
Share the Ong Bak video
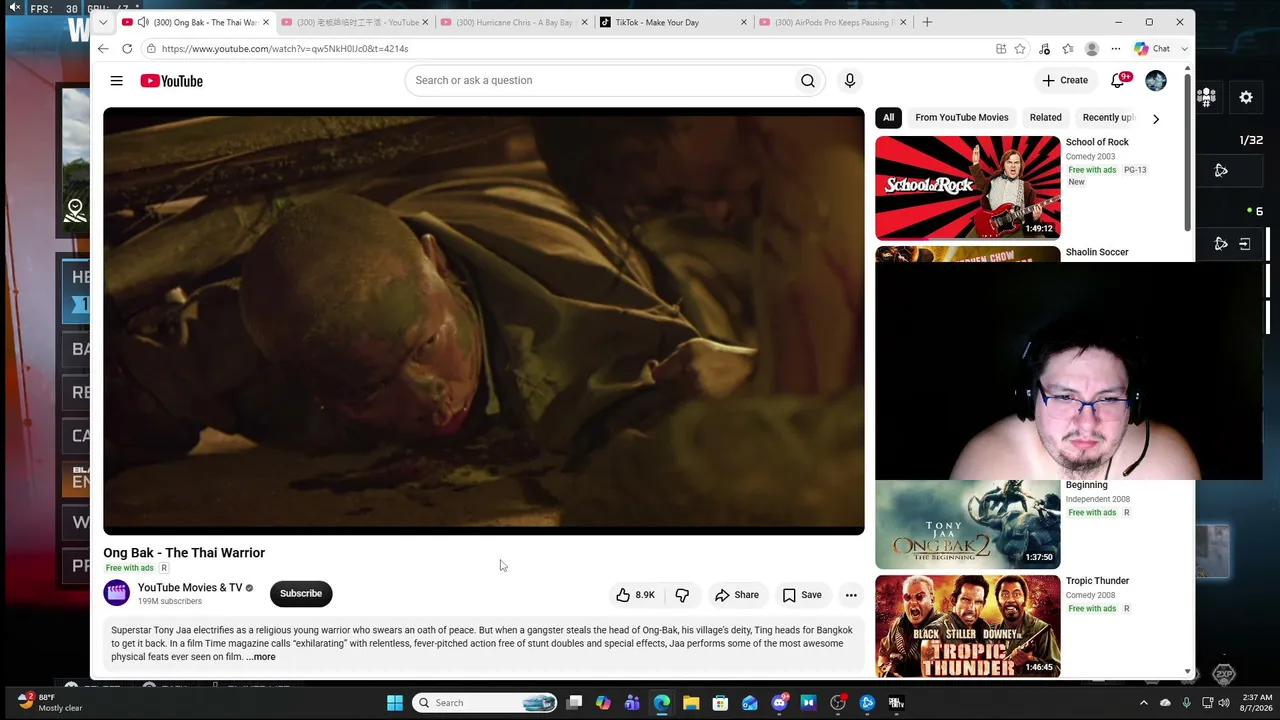click(737, 595)
